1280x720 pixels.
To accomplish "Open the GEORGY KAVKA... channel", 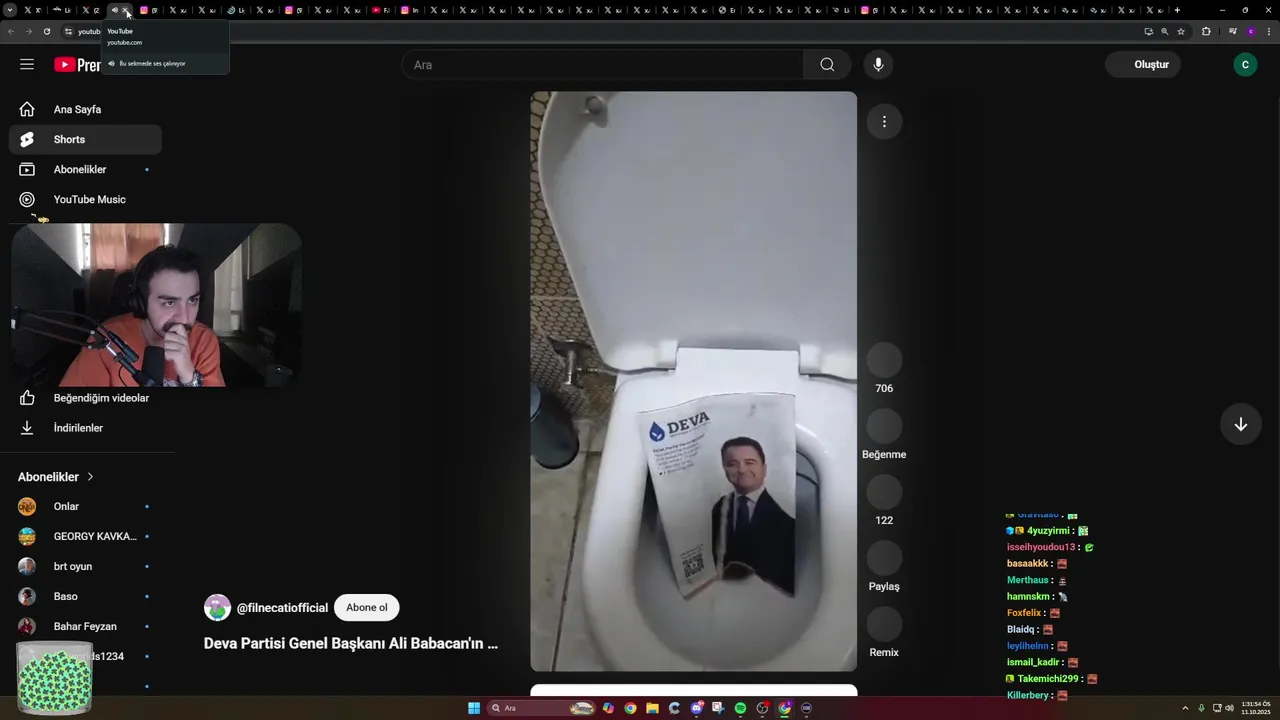I will [x=85, y=536].
